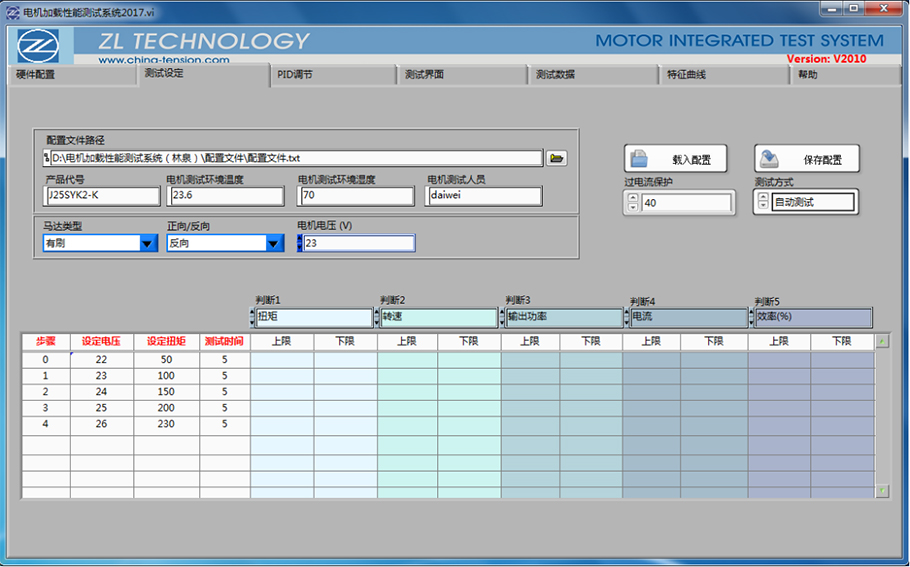Click the 电机电压 (V) input field
Image resolution: width=910 pixels, height=567 pixels.
point(358,243)
